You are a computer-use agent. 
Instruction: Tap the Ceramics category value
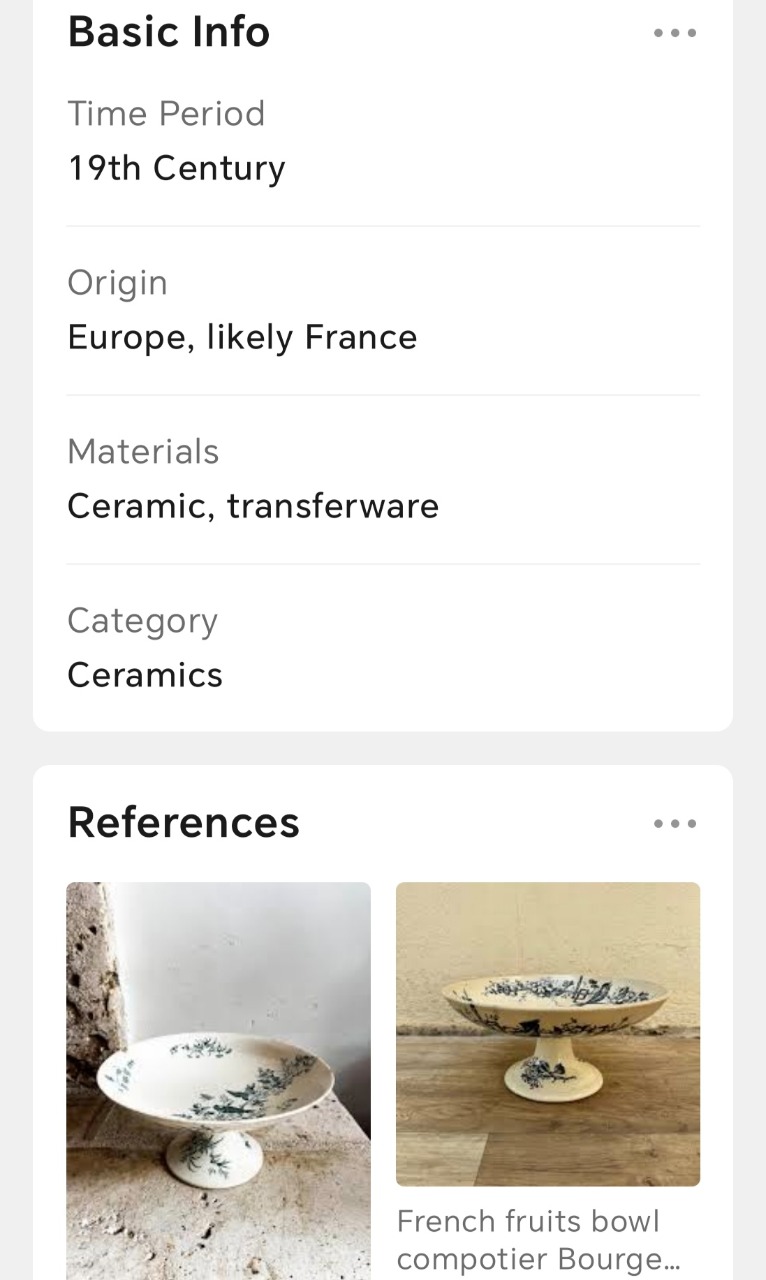click(x=145, y=675)
